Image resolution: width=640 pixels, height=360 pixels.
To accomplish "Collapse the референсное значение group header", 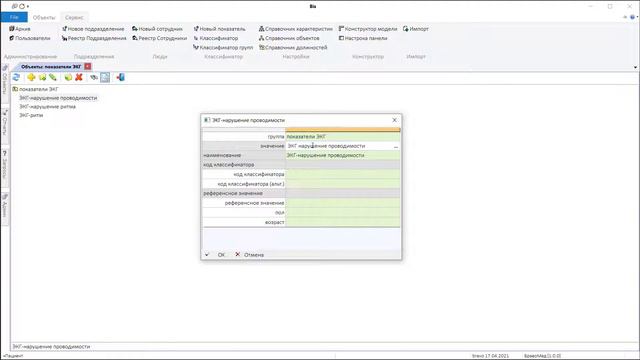I will tap(244, 193).
